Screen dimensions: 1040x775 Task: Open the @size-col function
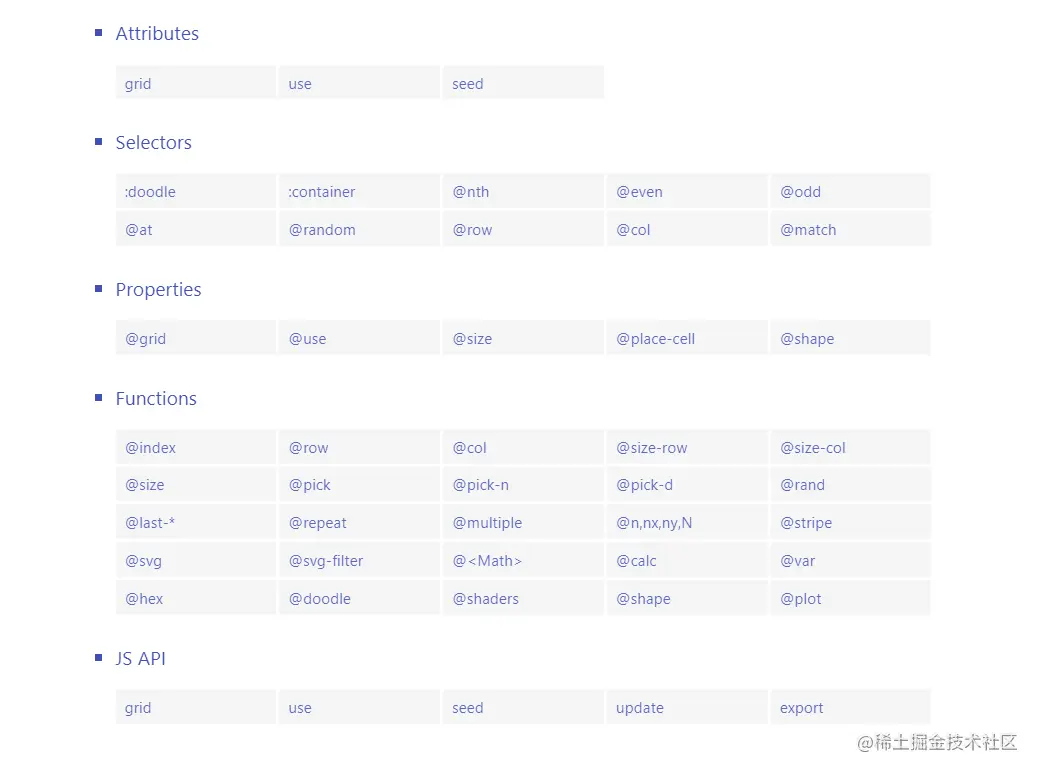851,447
